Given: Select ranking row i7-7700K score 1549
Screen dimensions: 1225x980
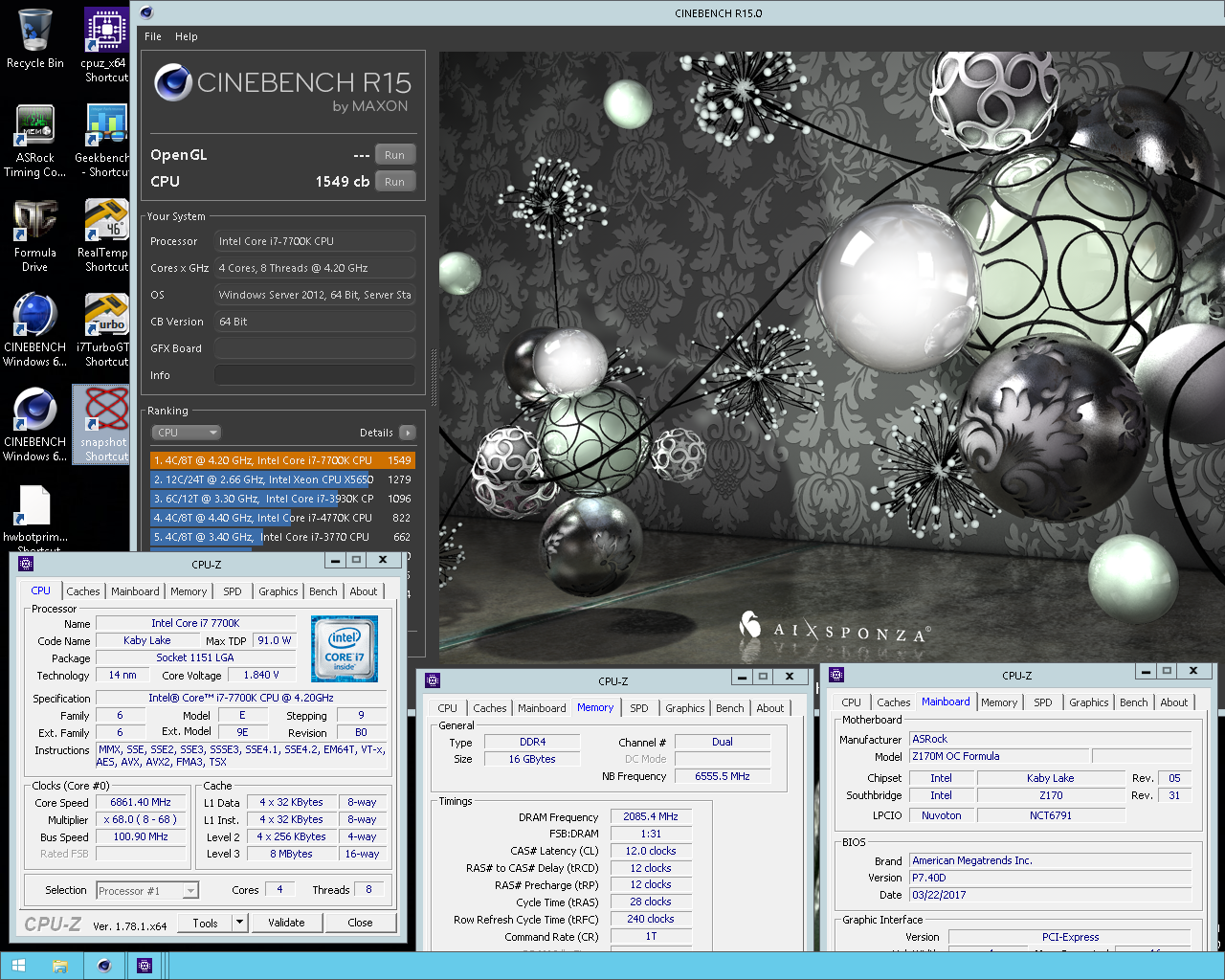Looking at the screenshot, I should [282, 460].
